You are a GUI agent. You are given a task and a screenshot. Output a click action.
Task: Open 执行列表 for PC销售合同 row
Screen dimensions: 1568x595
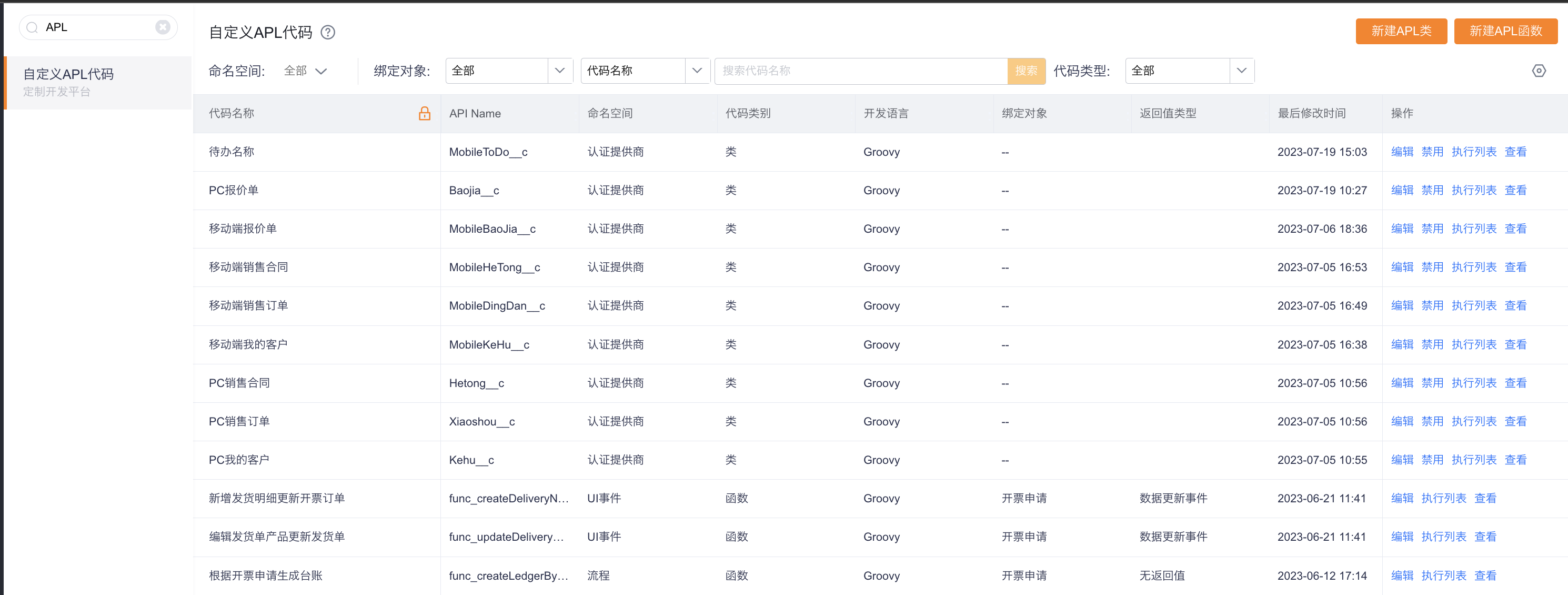click(1474, 382)
